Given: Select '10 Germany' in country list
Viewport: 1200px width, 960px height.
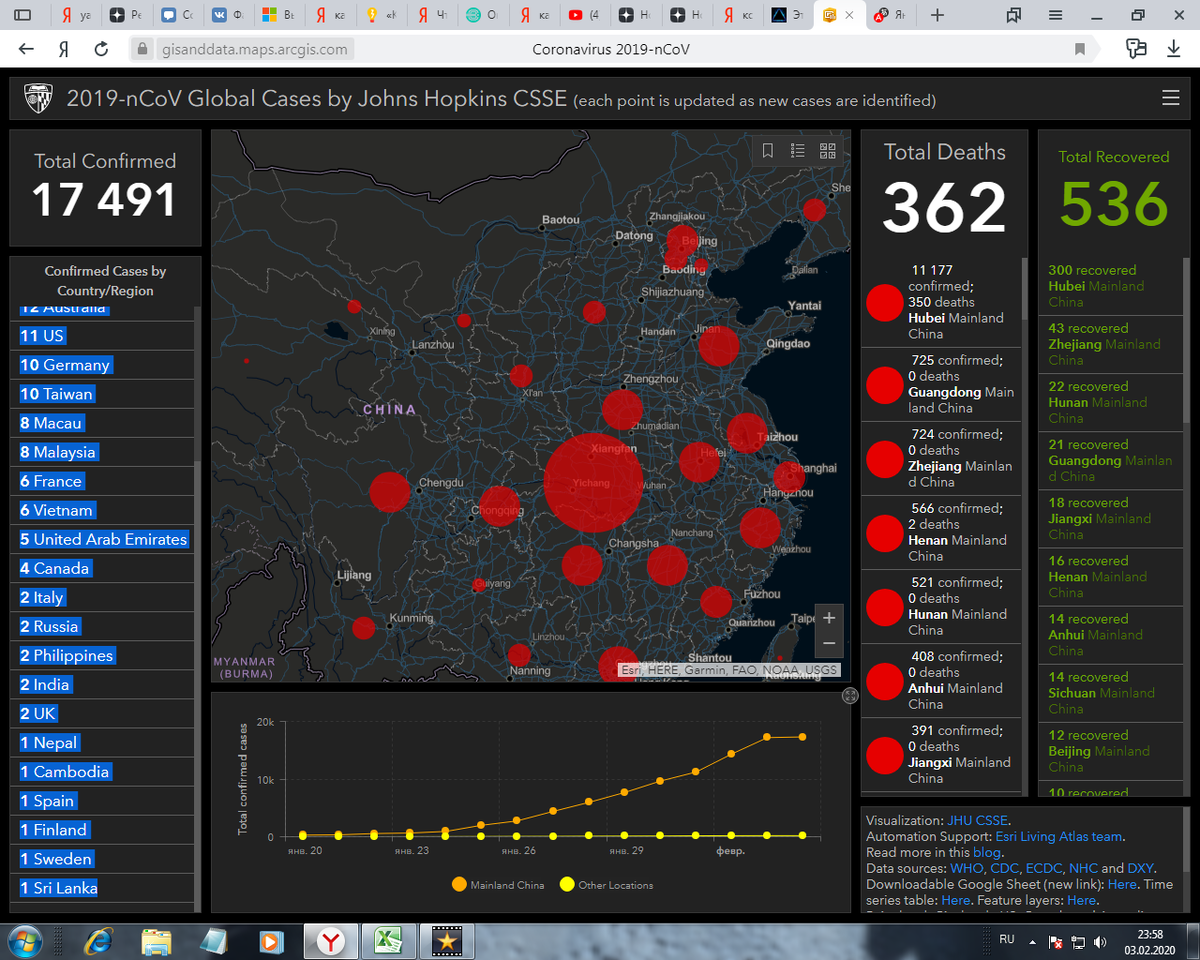Looking at the screenshot, I should pos(102,365).
